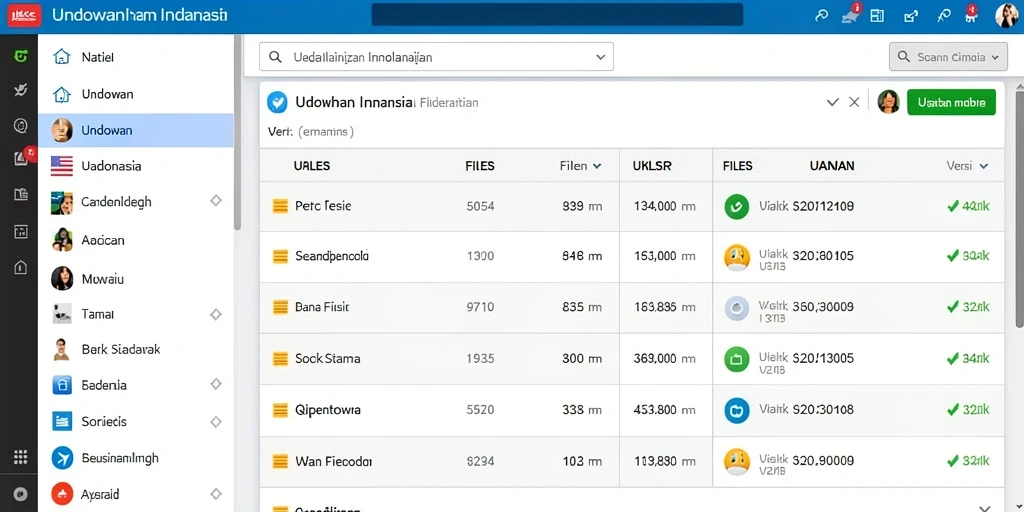Expand the Aysraid sidebar item diamond

[x=216, y=494]
